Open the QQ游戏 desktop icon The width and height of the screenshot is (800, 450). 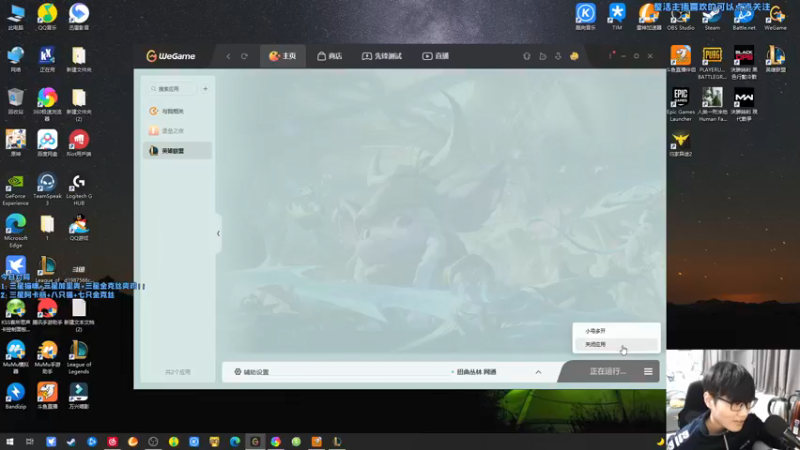point(79,228)
